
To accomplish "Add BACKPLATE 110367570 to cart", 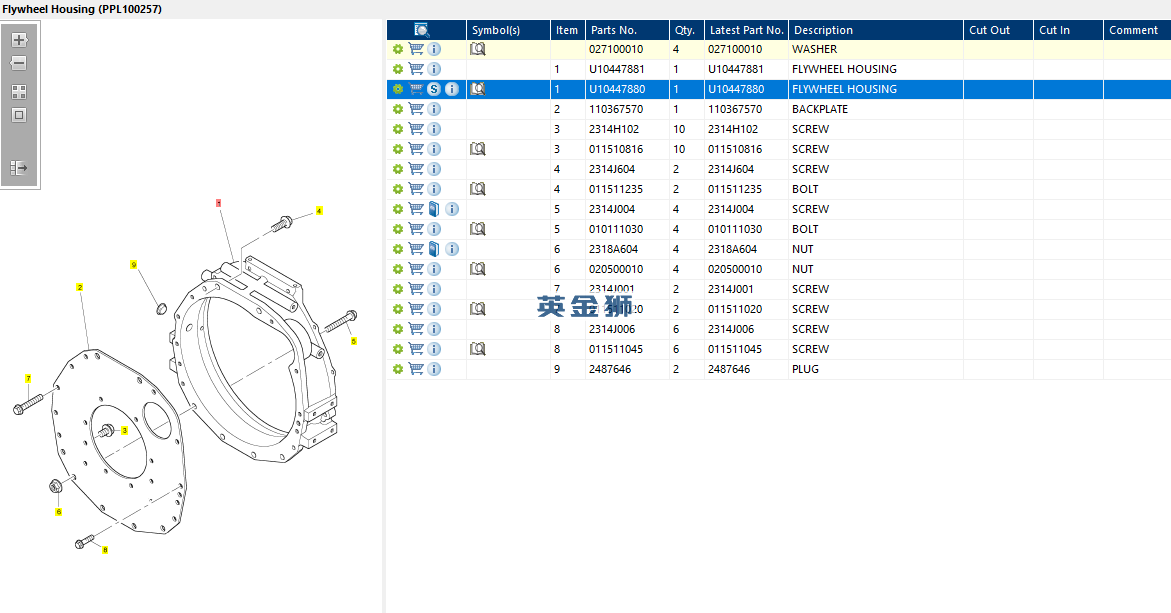I will (x=416, y=109).
